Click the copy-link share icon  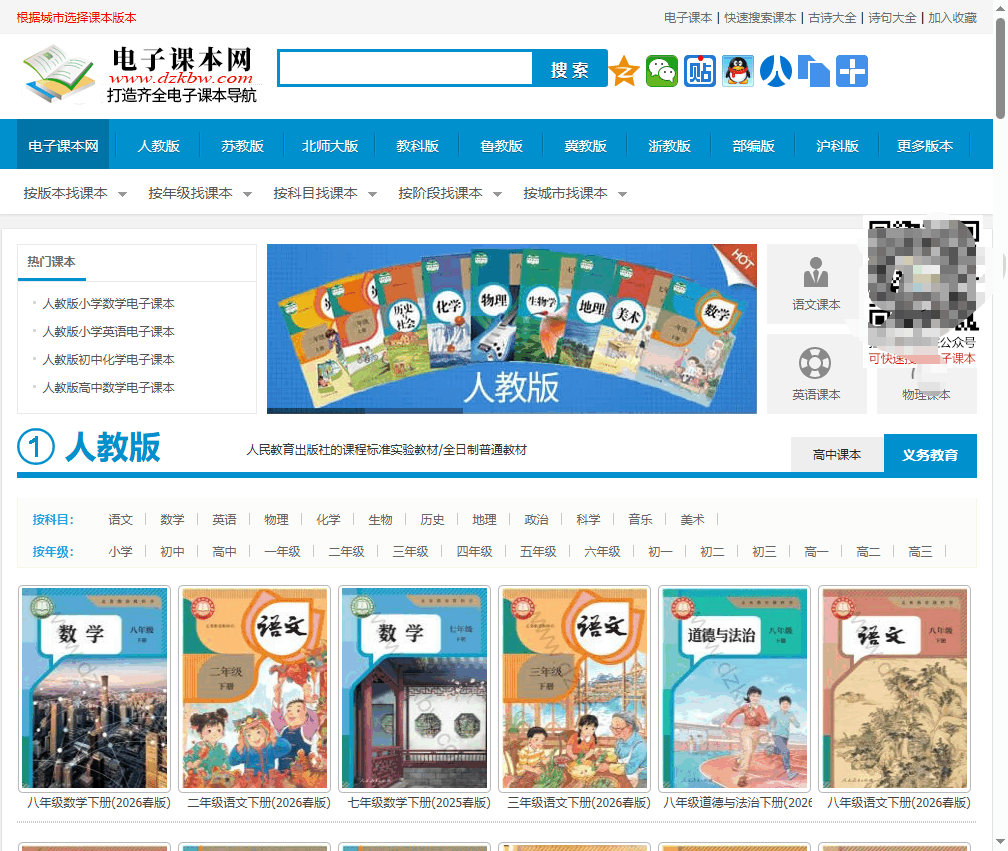click(815, 71)
